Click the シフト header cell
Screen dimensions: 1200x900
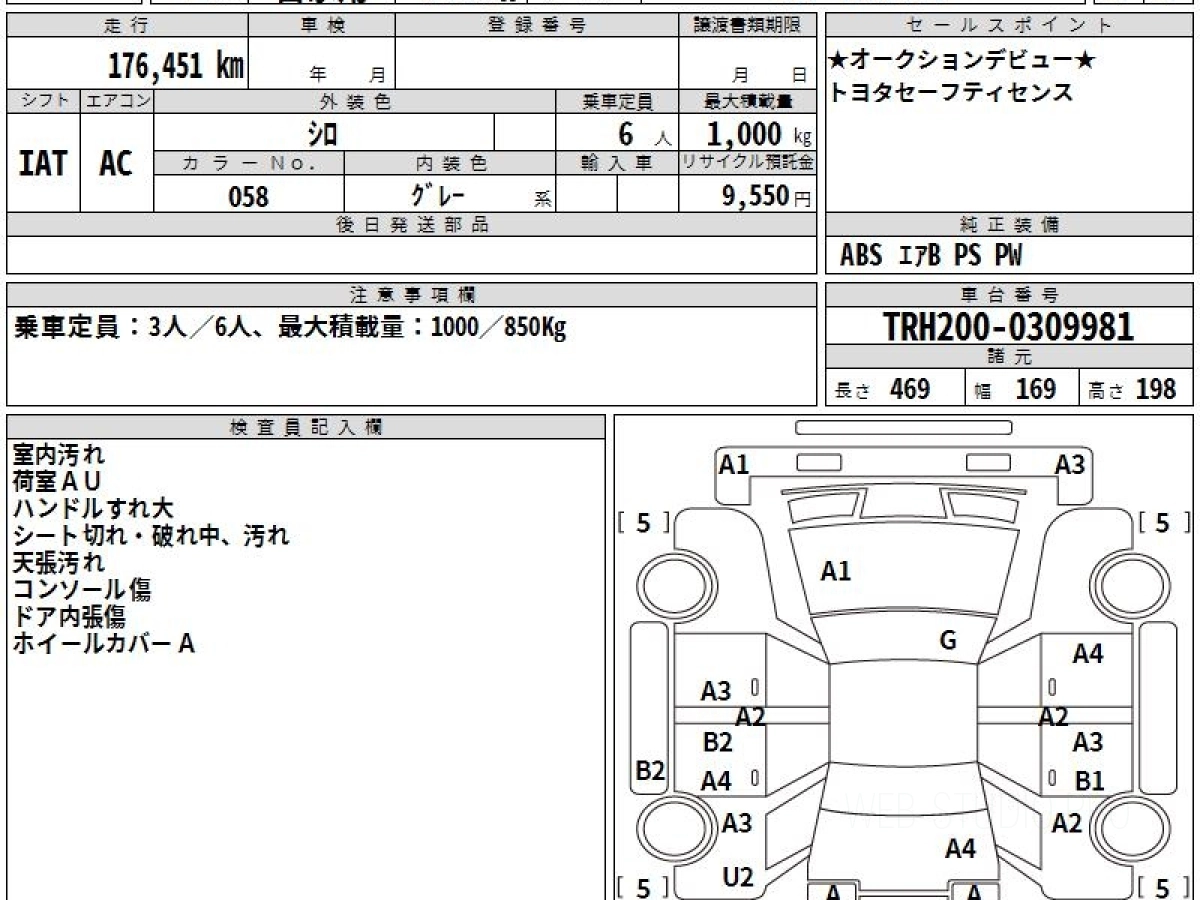coord(43,101)
